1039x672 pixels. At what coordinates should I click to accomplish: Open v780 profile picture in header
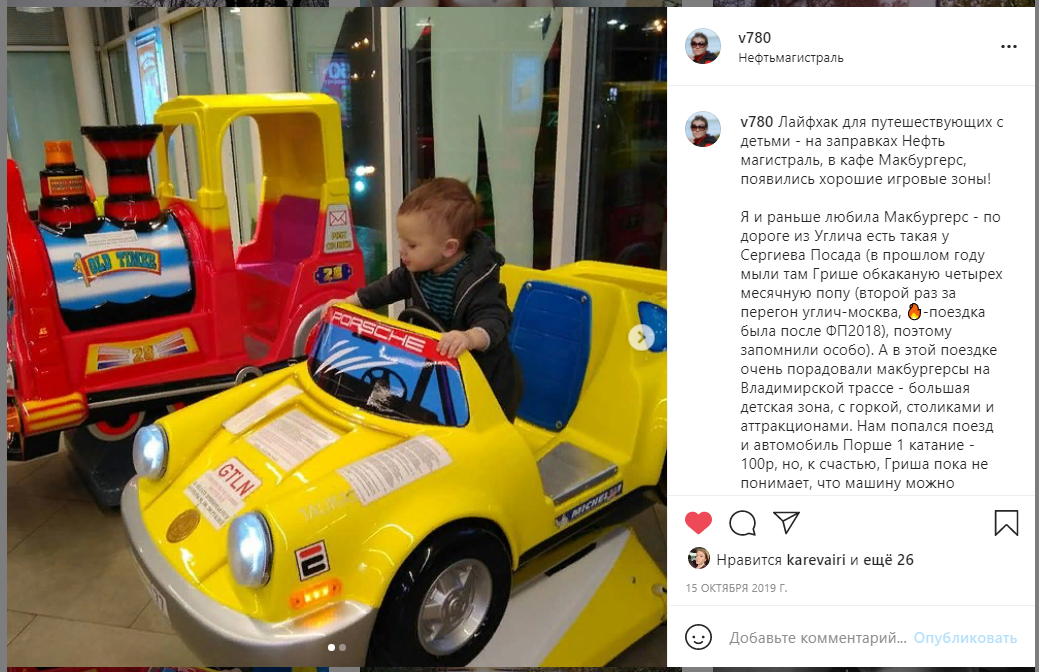coord(702,46)
